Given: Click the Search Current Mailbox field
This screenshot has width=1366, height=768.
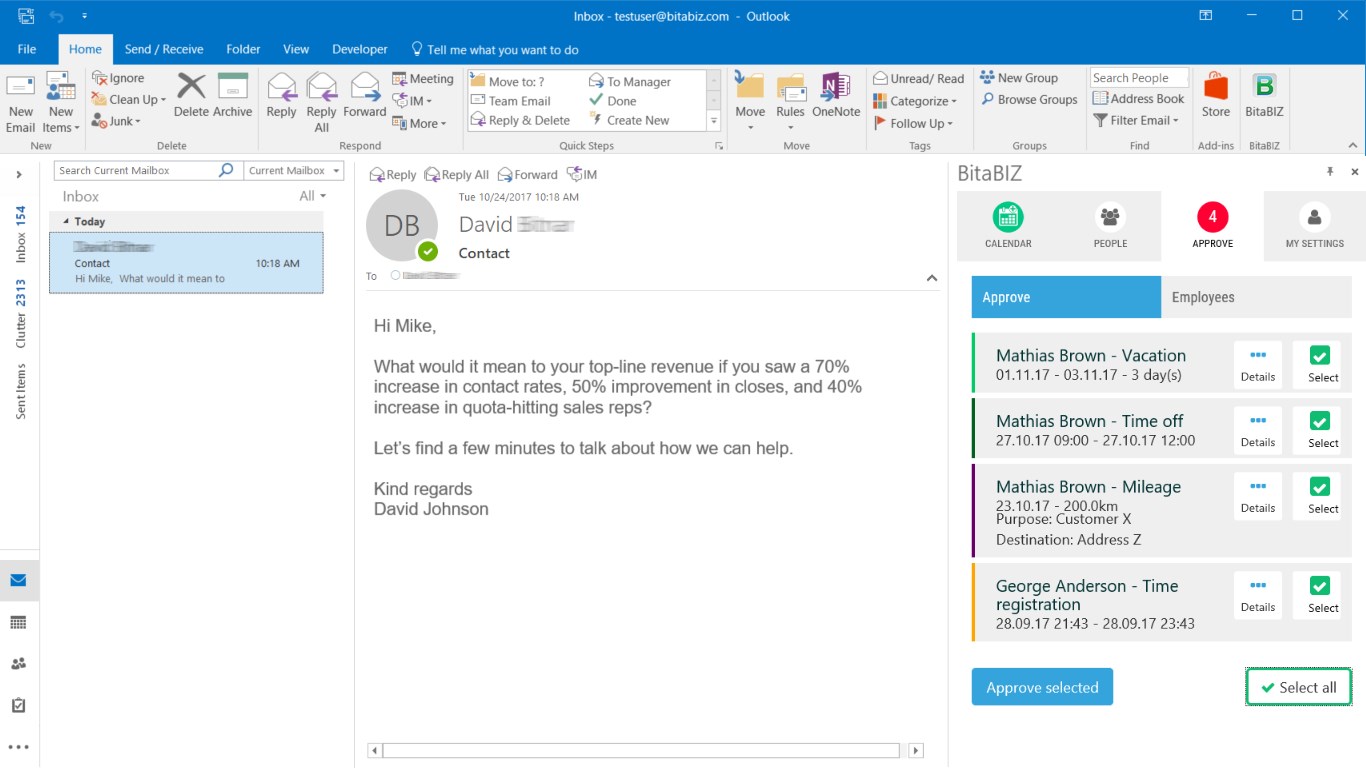Looking at the screenshot, I should tap(137, 170).
